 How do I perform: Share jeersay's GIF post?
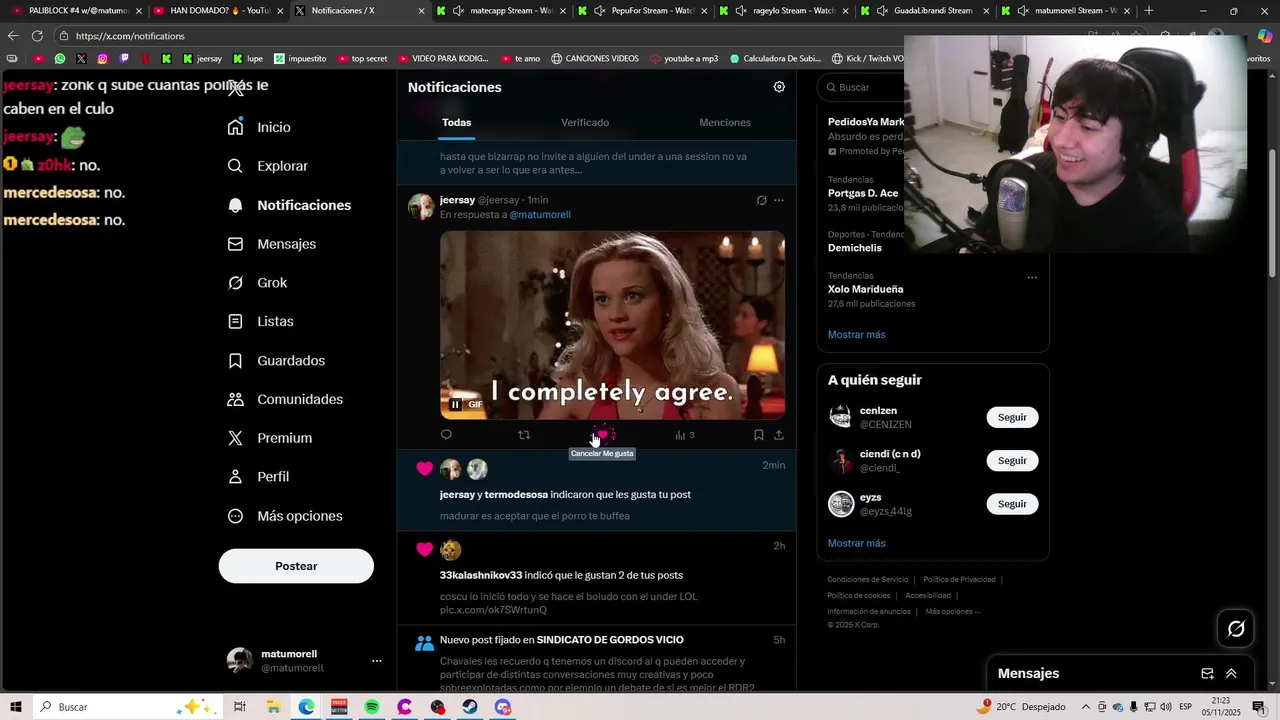(779, 435)
